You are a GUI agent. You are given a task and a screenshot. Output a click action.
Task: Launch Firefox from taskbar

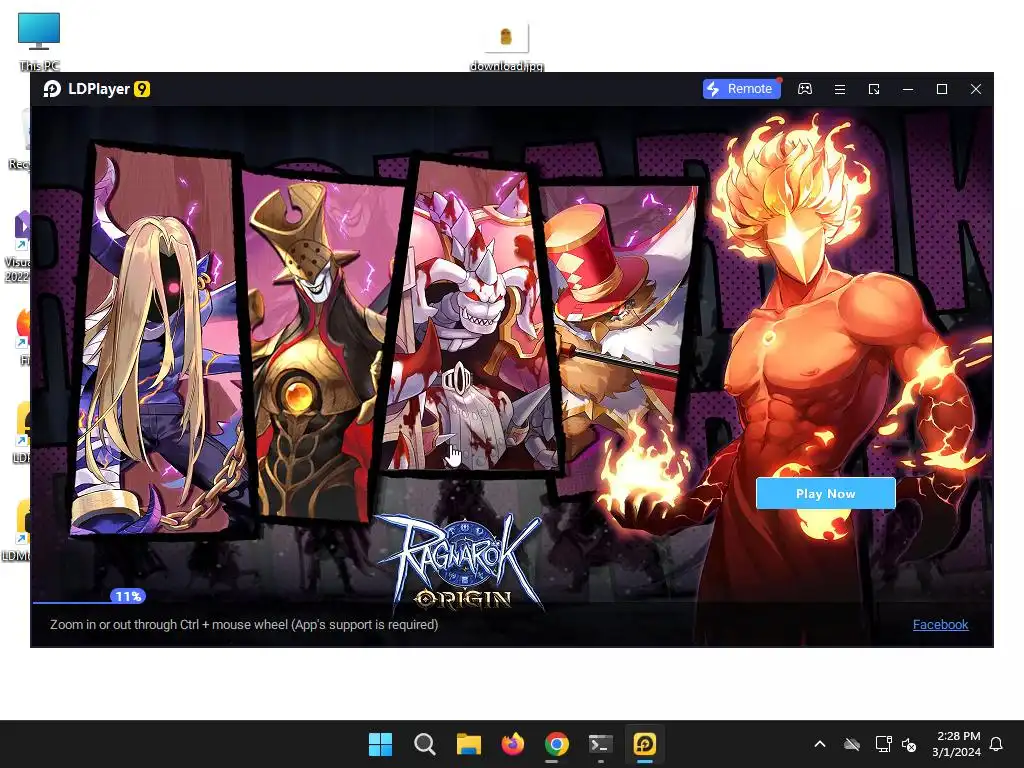click(513, 744)
